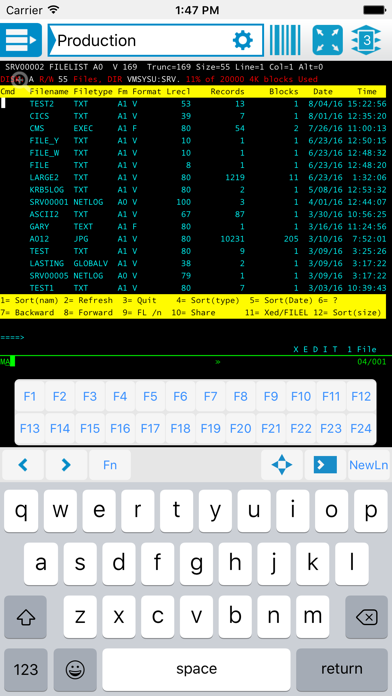Tap the letter g key
392x696 pixels.
pos(196,564)
